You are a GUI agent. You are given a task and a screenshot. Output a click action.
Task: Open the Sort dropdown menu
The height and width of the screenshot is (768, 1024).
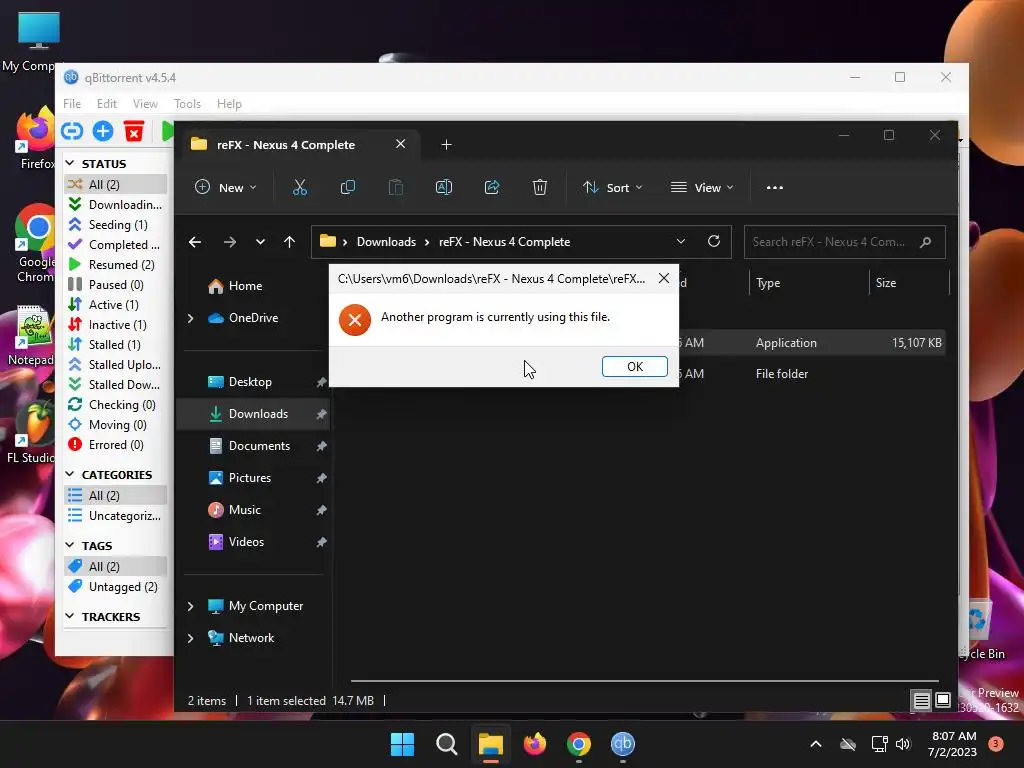click(x=612, y=187)
